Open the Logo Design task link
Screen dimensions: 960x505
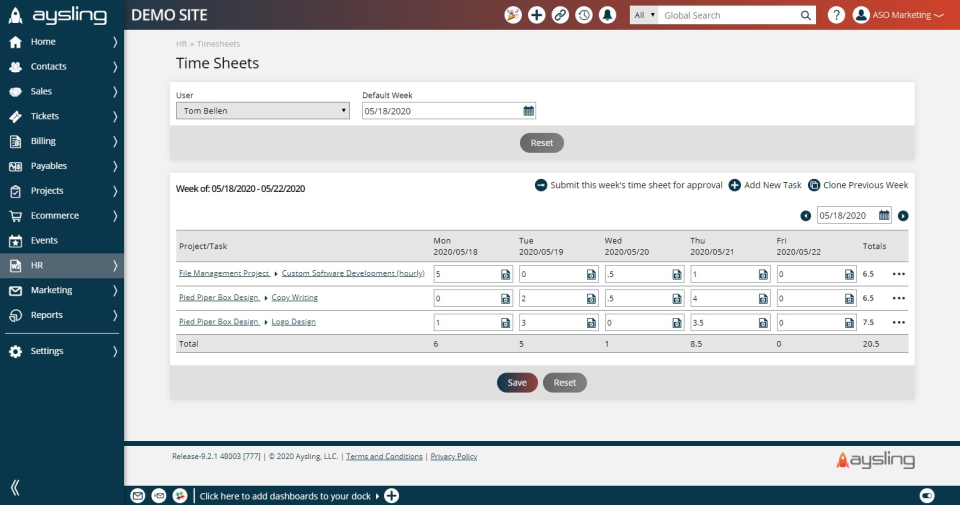tap(293, 321)
